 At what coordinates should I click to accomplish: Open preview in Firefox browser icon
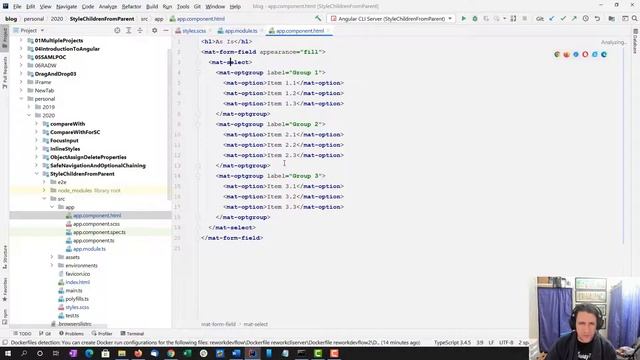567,54
